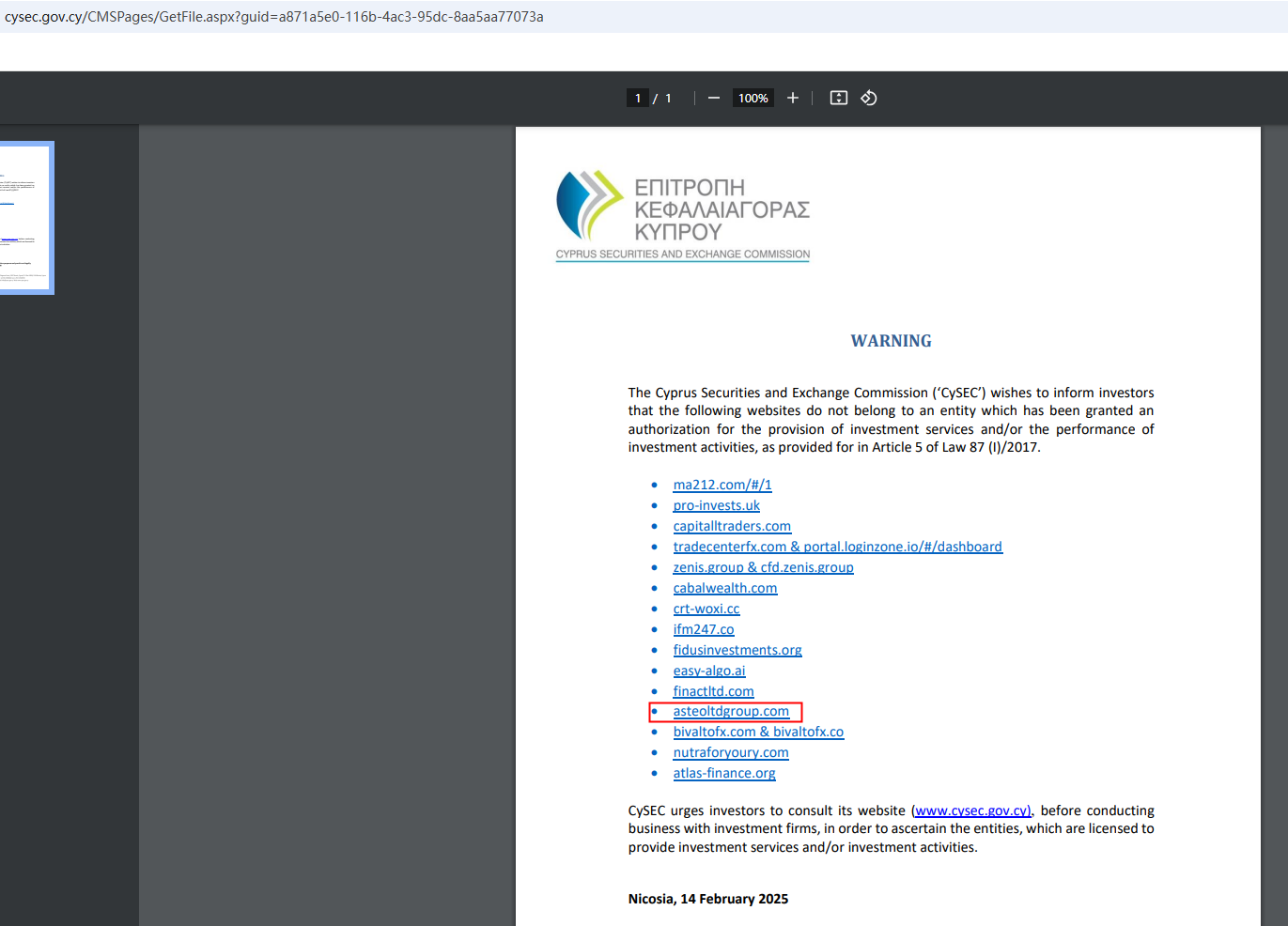Rotate the PDF document counterclockwise

point(869,98)
